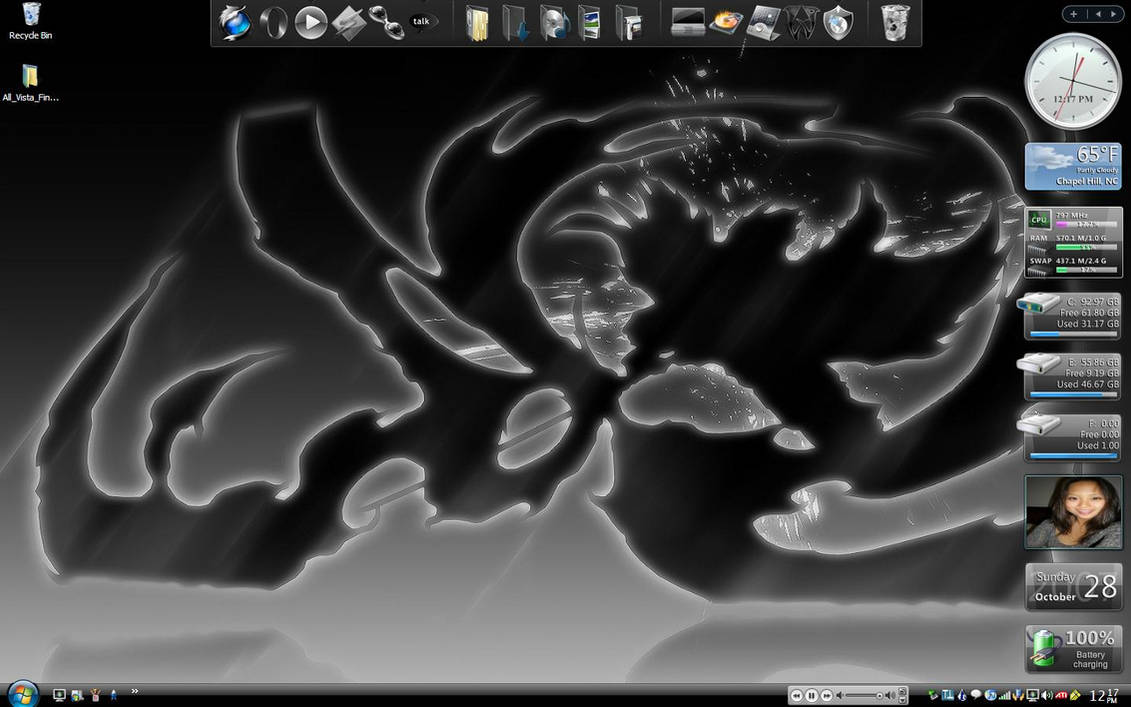Click Switch between windows Quick Launch icon
Viewport: 1131px width, 707px height.
click(x=76, y=695)
